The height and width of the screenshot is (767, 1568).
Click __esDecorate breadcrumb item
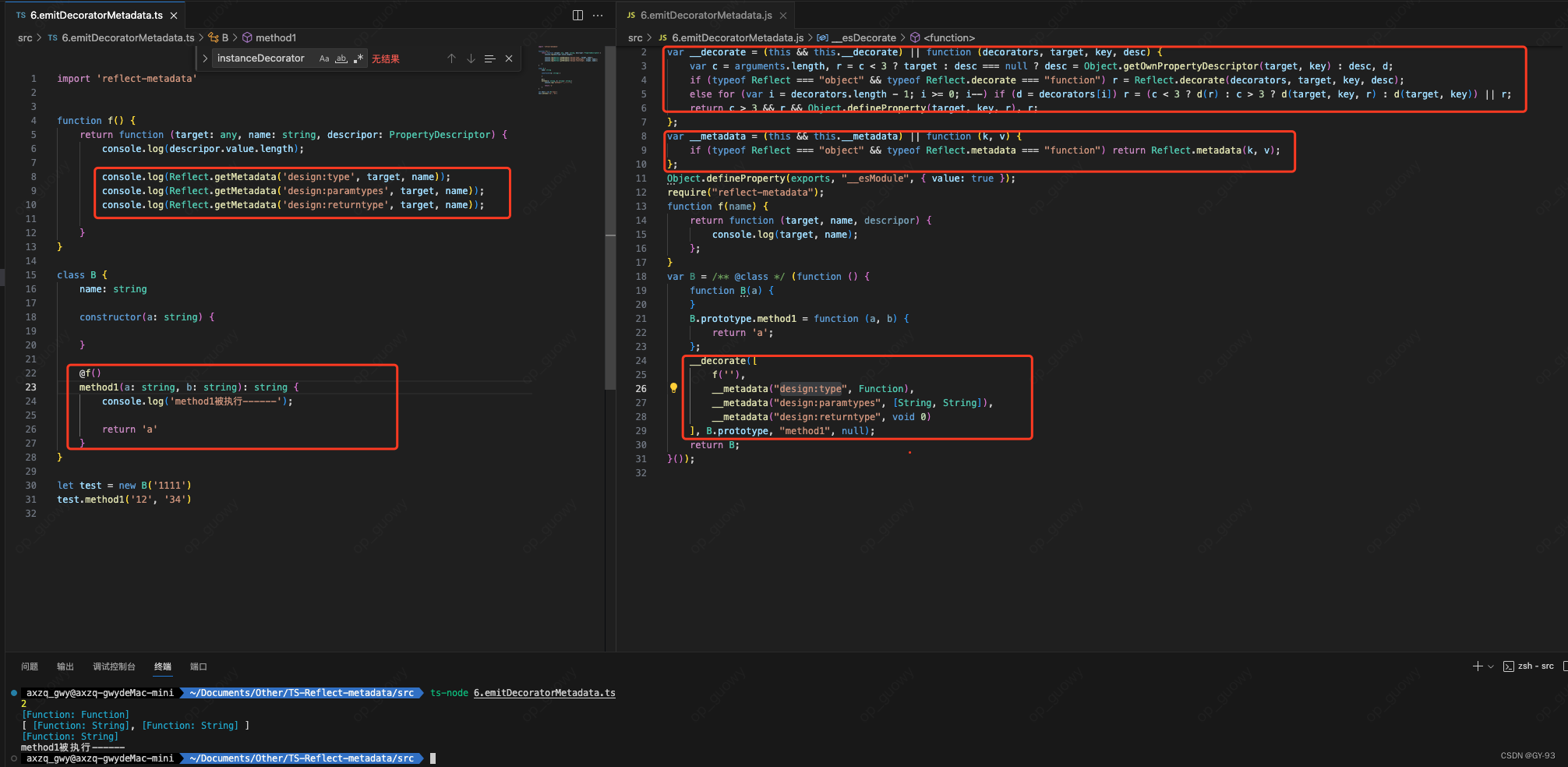856,37
